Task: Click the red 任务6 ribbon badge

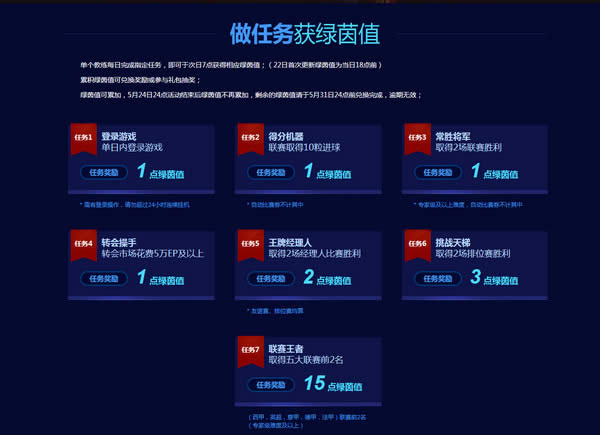Action: point(417,244)
